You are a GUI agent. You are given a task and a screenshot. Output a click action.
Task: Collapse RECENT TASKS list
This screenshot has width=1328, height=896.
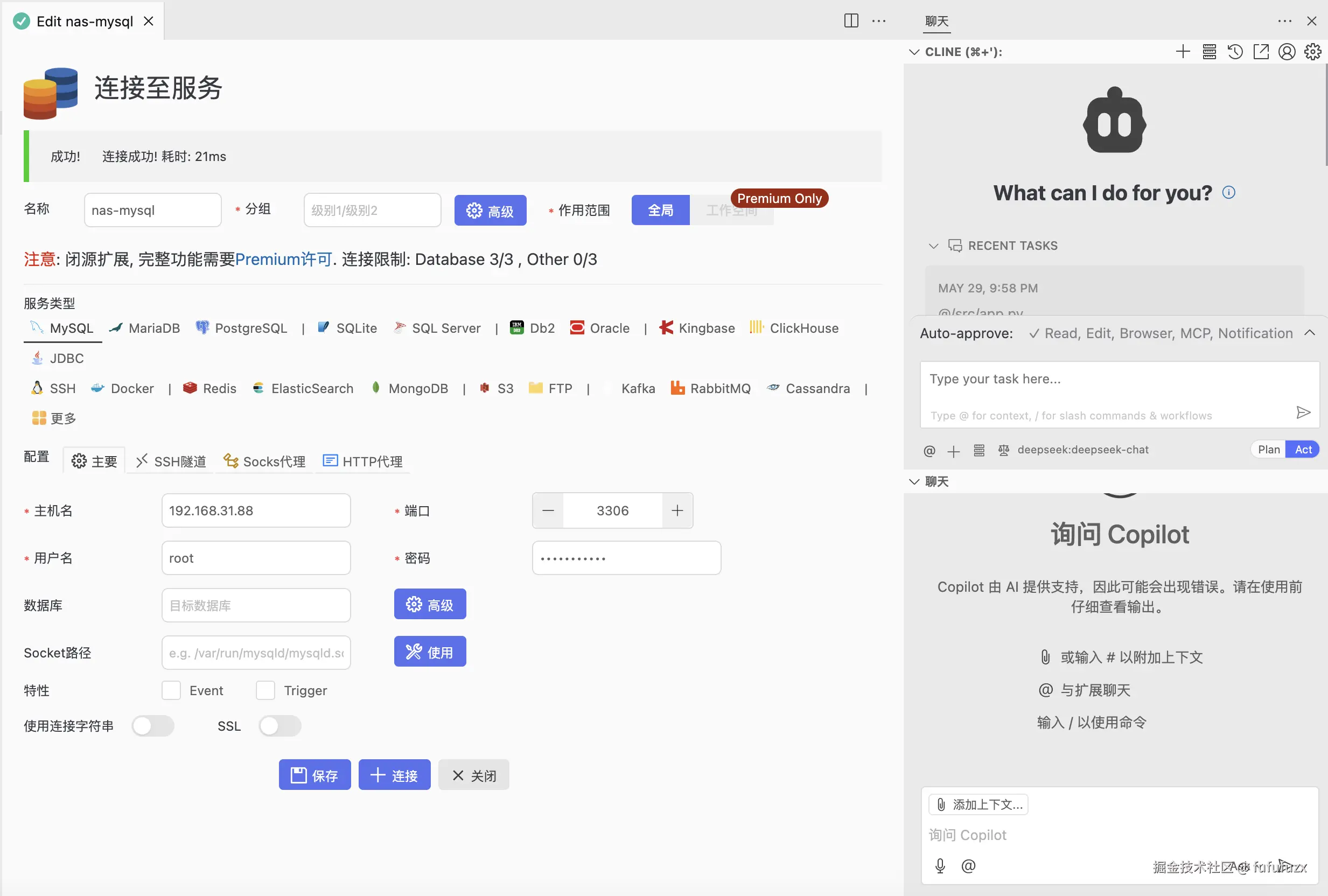[933, 246]
